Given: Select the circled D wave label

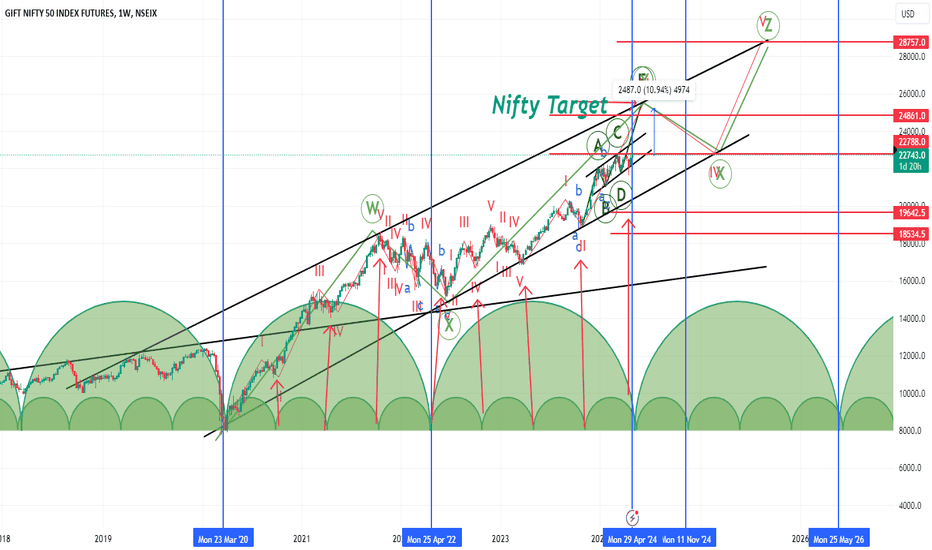Looking at the screenshot, I should pyautogui.click(x=621, y=195).
